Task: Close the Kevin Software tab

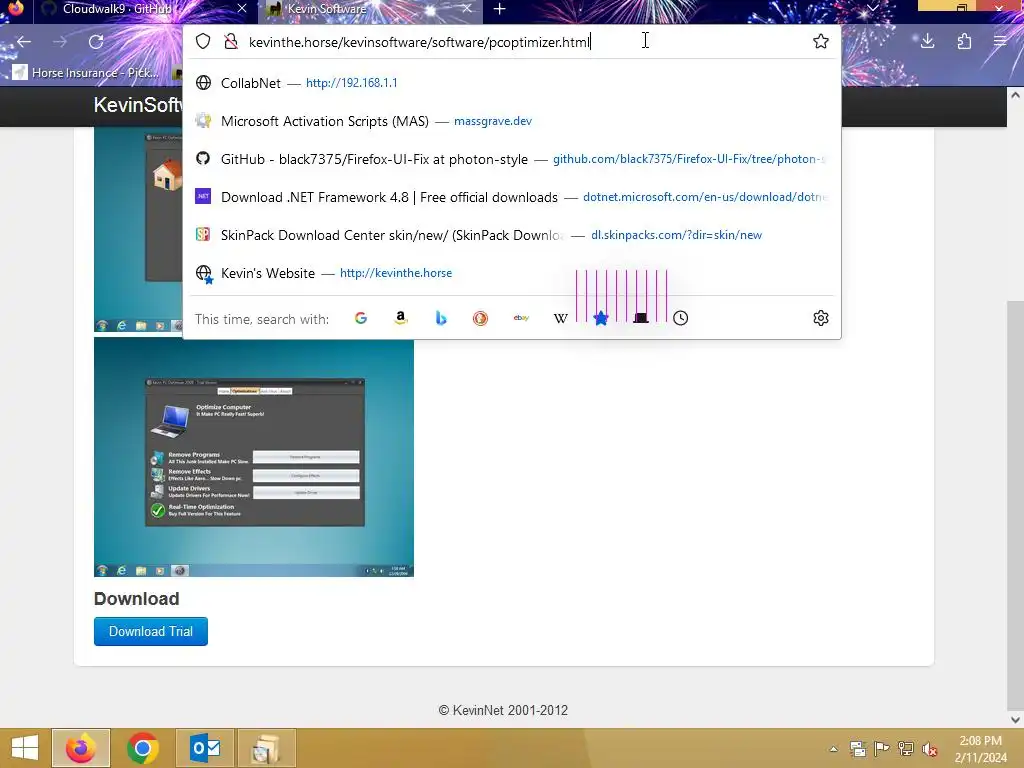Action: (x=466, y=9)
